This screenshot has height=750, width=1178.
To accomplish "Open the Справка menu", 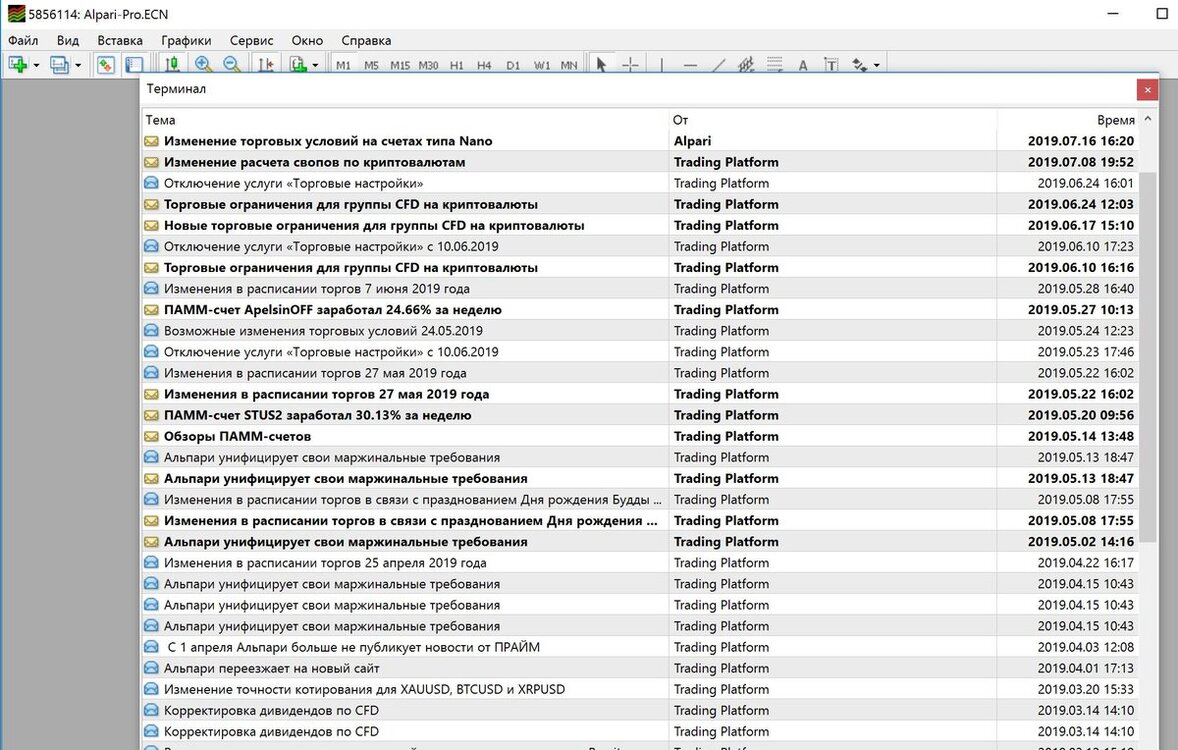I will [366, 41].
